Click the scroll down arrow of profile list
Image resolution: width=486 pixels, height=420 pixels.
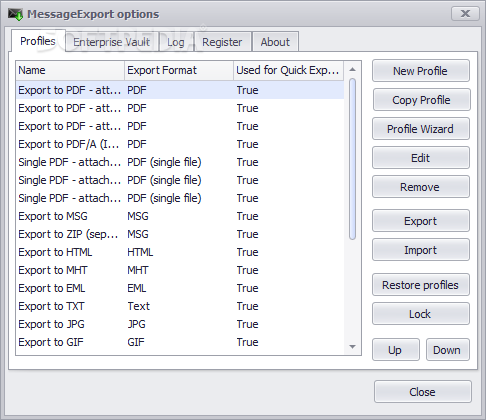point(352,347)
